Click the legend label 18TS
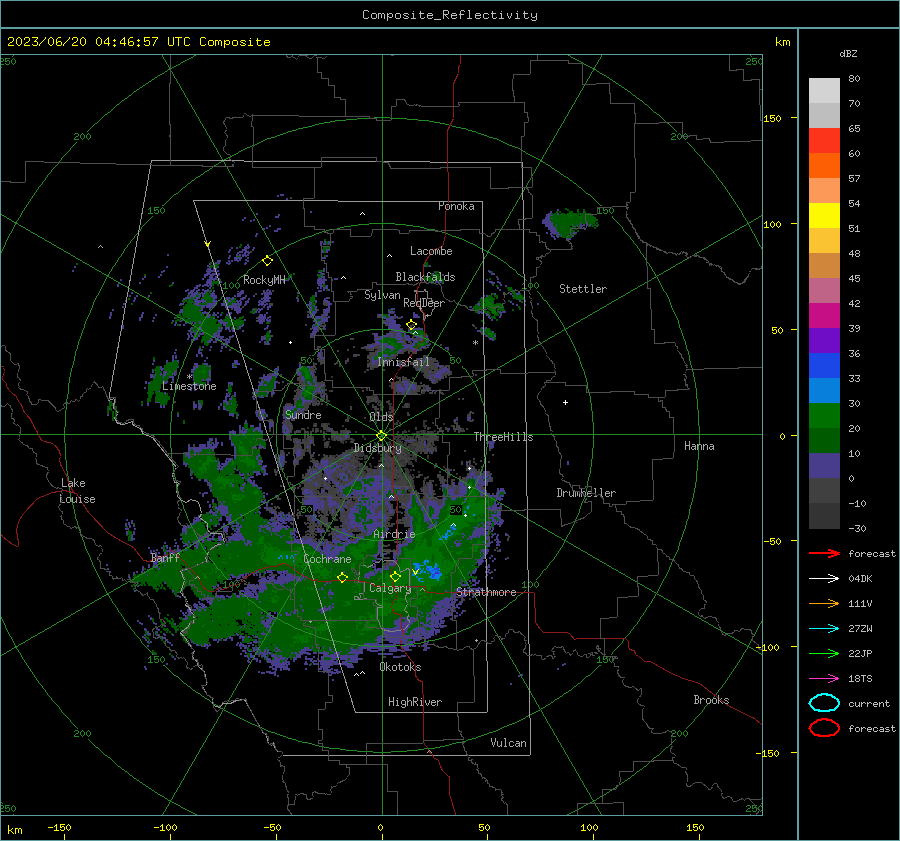The image size is (900, 841). [860, 679]
